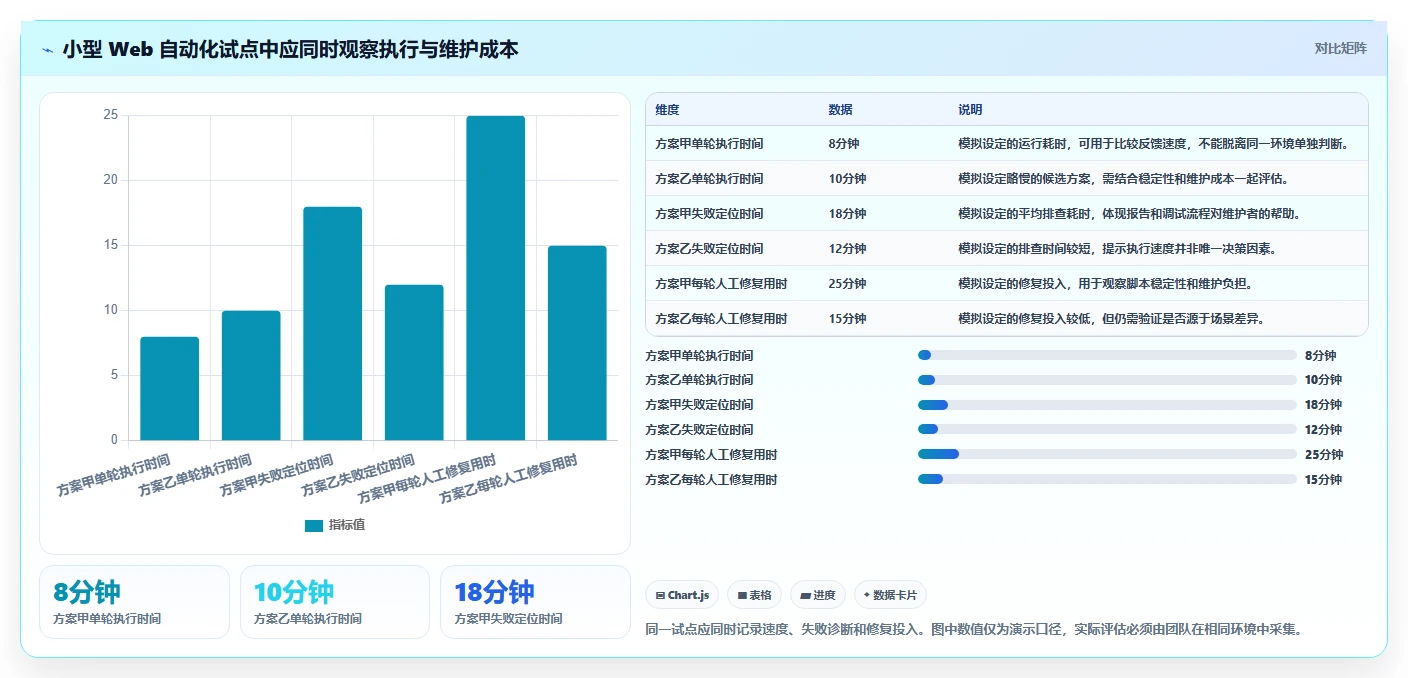
Task: Click the 8分钟 progress bar for 方案甲单轮执行时间
Action: click(1107, 355)
